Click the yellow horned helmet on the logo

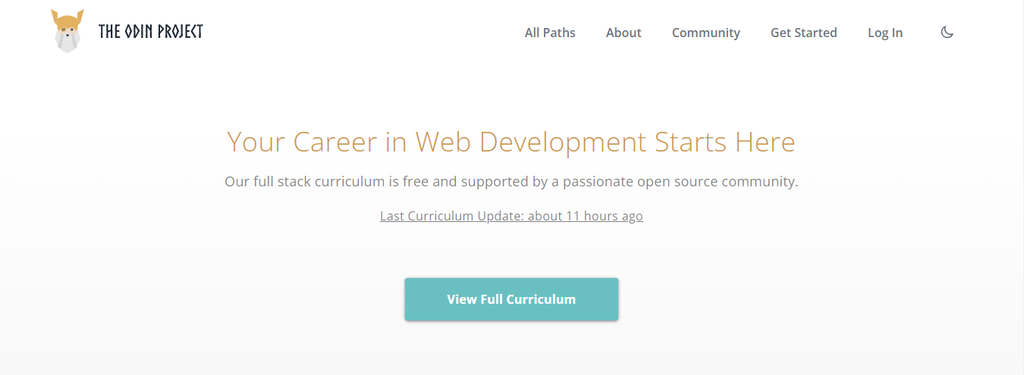(67, 20)
